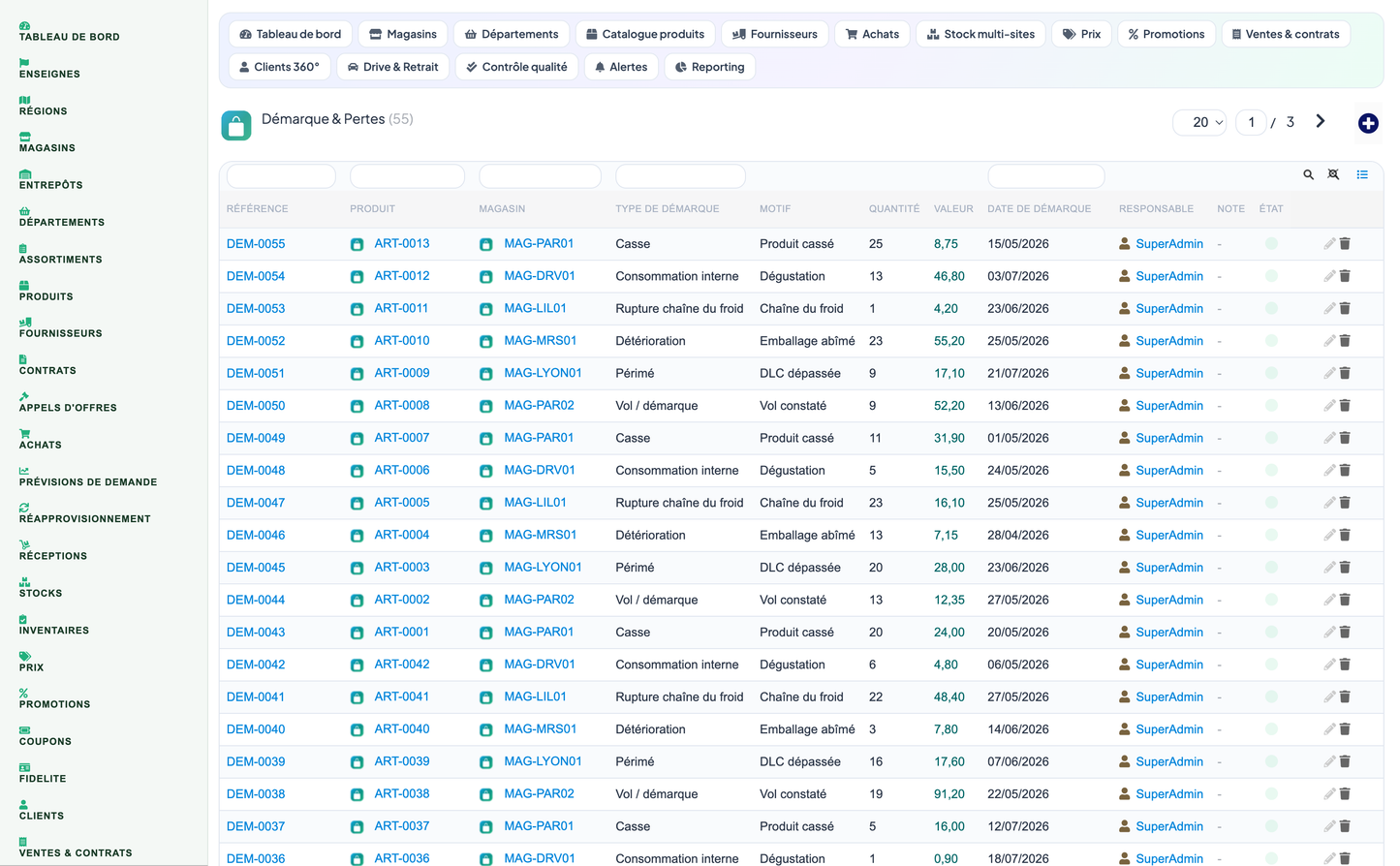Open the Ventes & contrats tab

pos(1286,34)
